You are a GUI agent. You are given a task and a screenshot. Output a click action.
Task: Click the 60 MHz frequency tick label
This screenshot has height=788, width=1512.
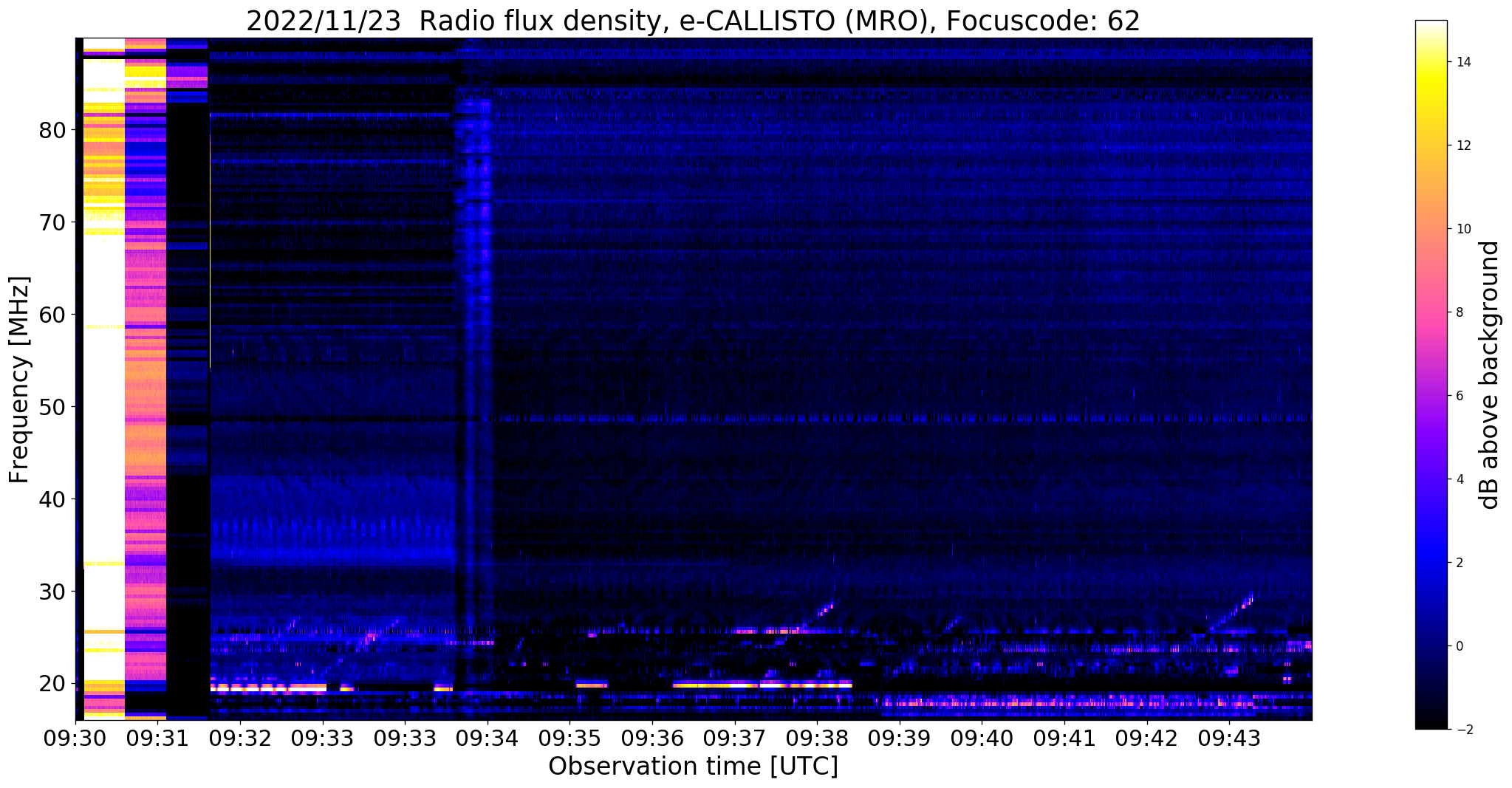(x=52, y=315)
